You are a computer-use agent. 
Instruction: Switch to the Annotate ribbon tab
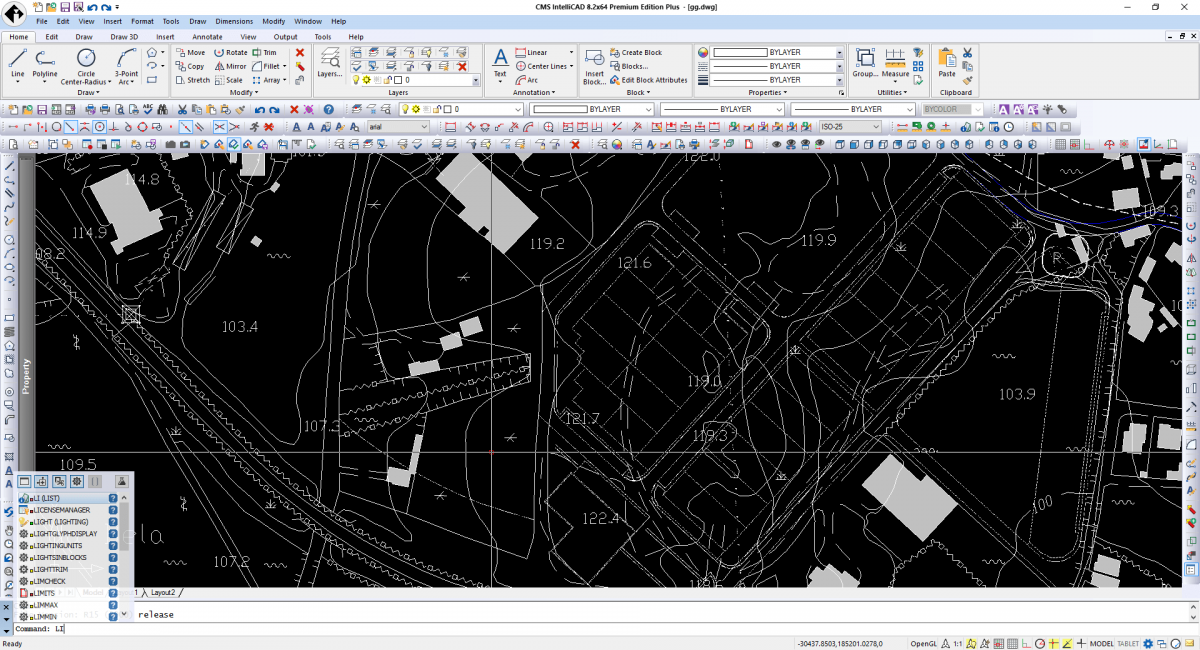coord(206,36)
